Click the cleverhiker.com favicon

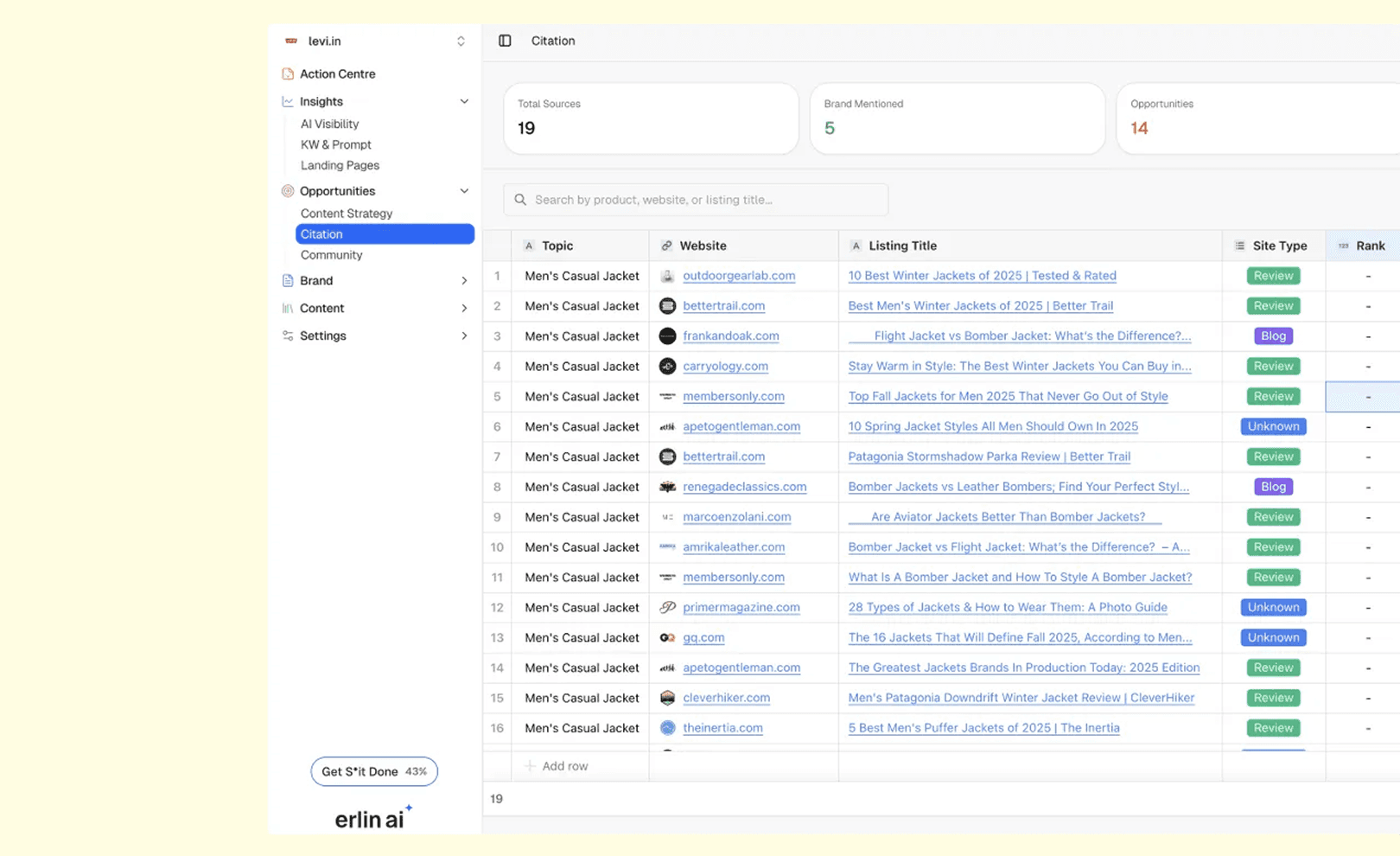pos(667,698)
